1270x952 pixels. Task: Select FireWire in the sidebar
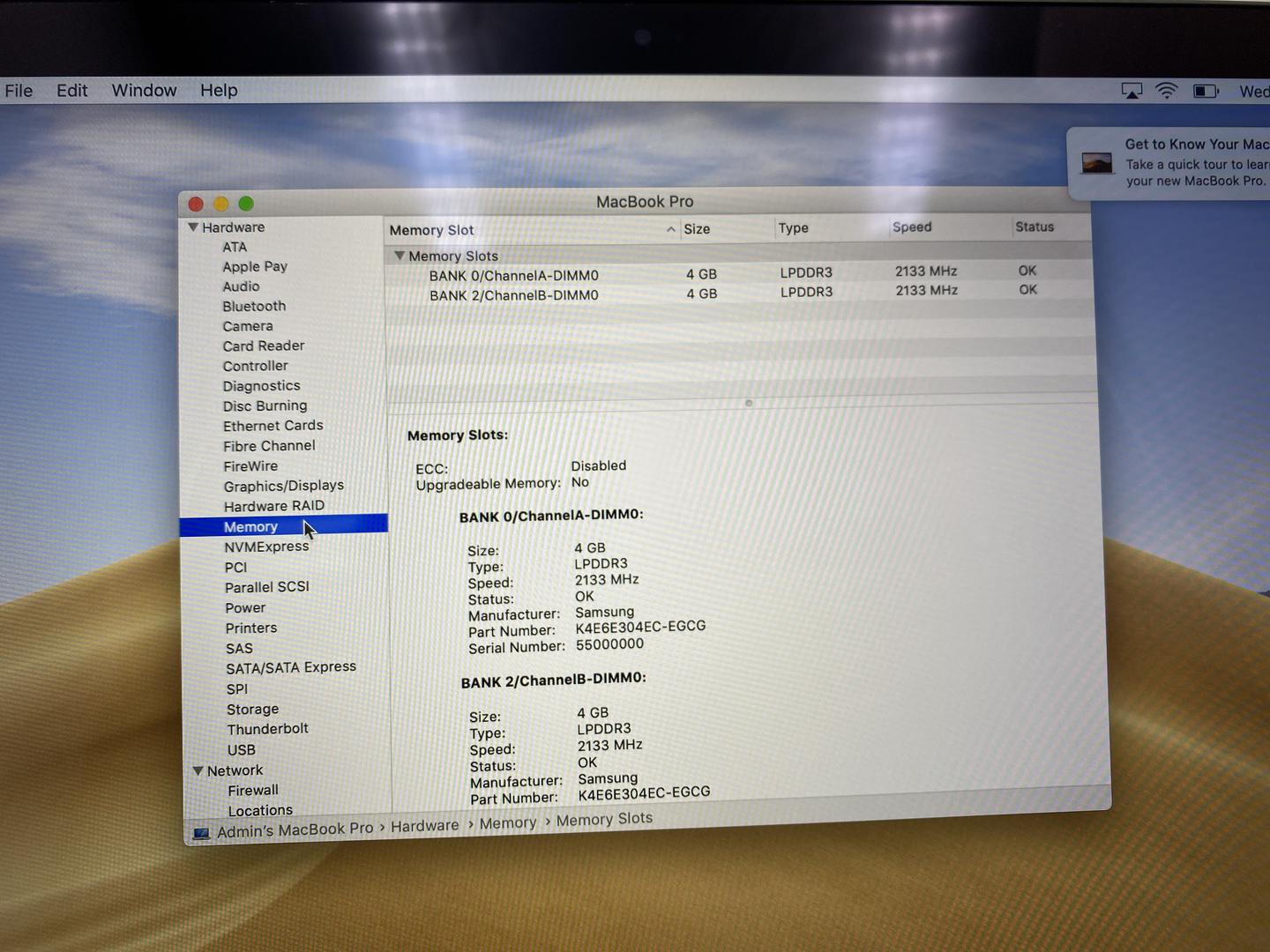[250, 466]
